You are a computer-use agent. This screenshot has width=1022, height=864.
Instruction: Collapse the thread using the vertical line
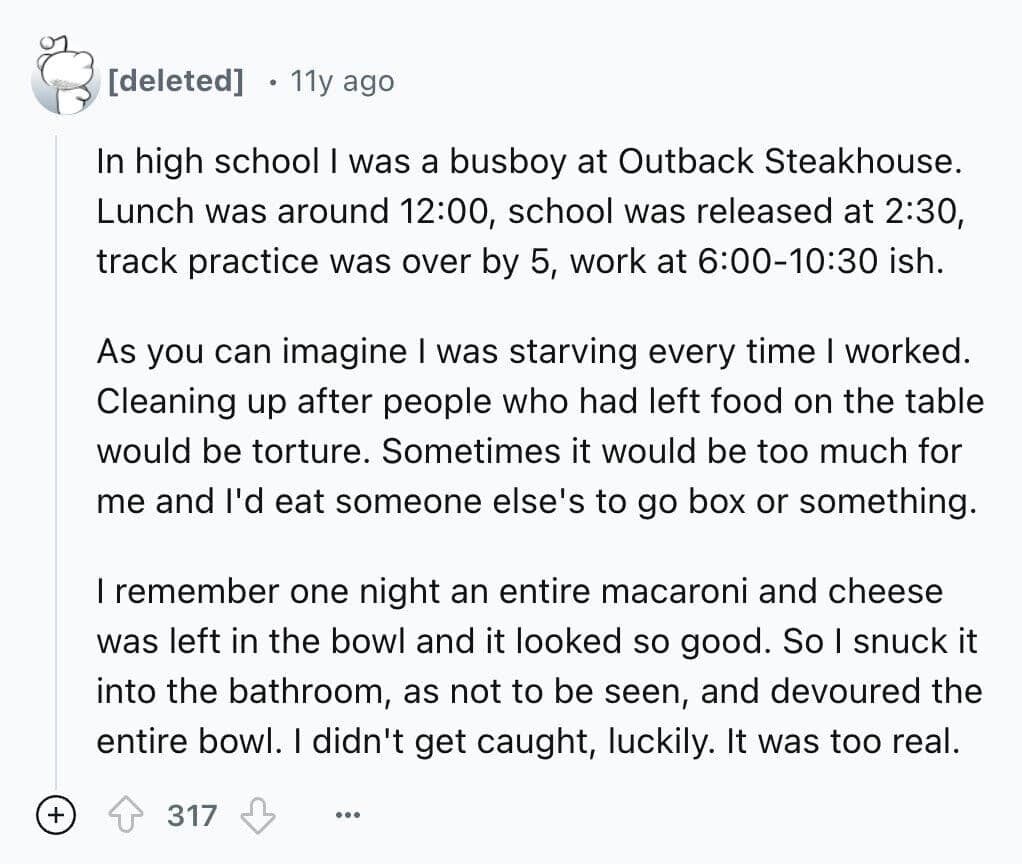pyautogui.click(x=56, y=450)
